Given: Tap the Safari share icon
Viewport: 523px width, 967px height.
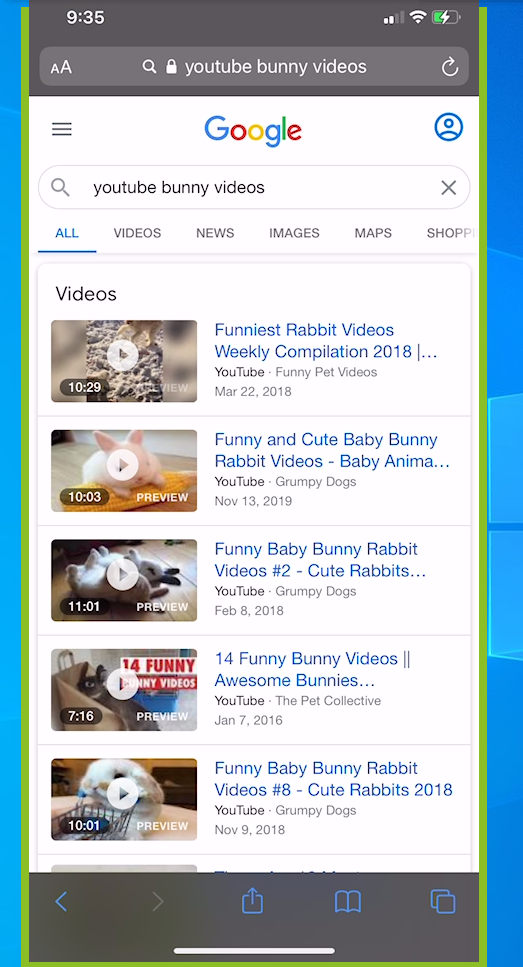Looking at the screenshot, I should (252, 902).
